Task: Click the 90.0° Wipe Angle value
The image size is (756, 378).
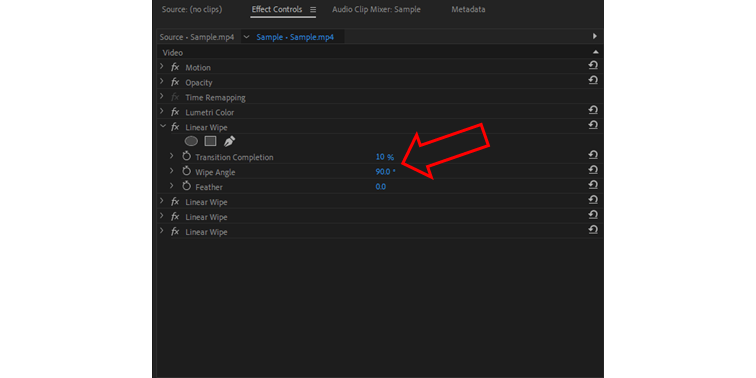Action: coord(385,172)
